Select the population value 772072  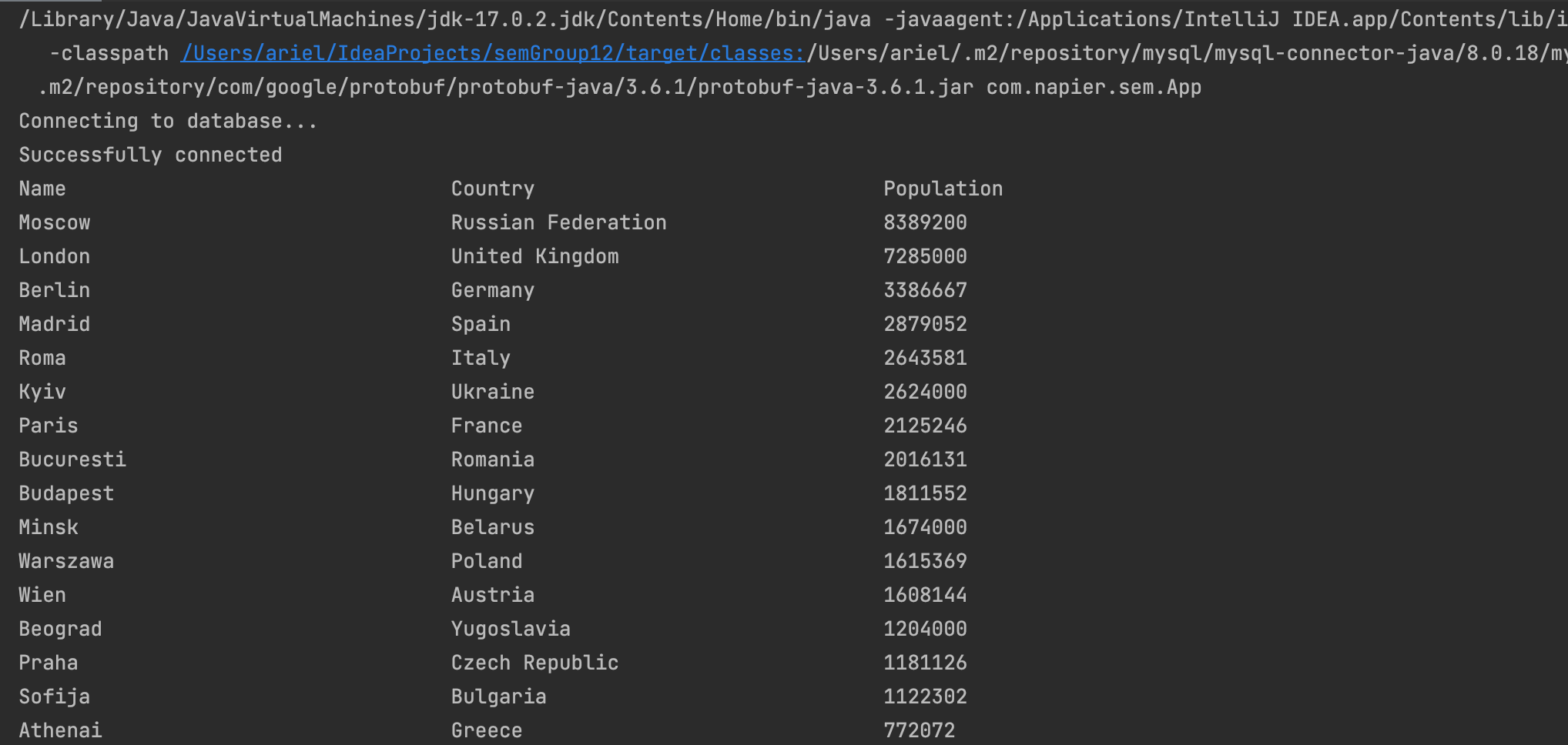[x=919, y=730]
